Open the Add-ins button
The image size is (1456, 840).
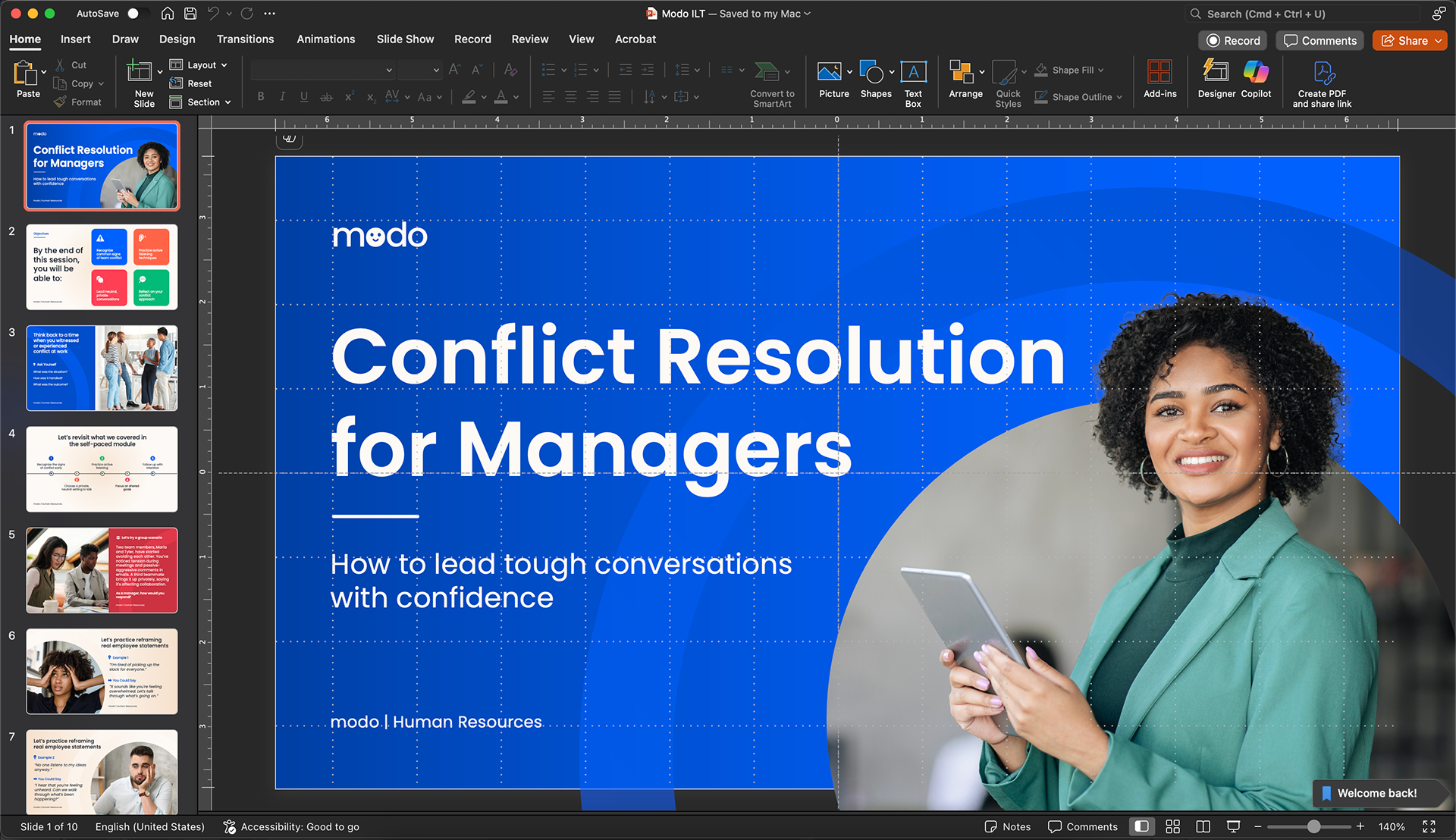point(1159,80)
